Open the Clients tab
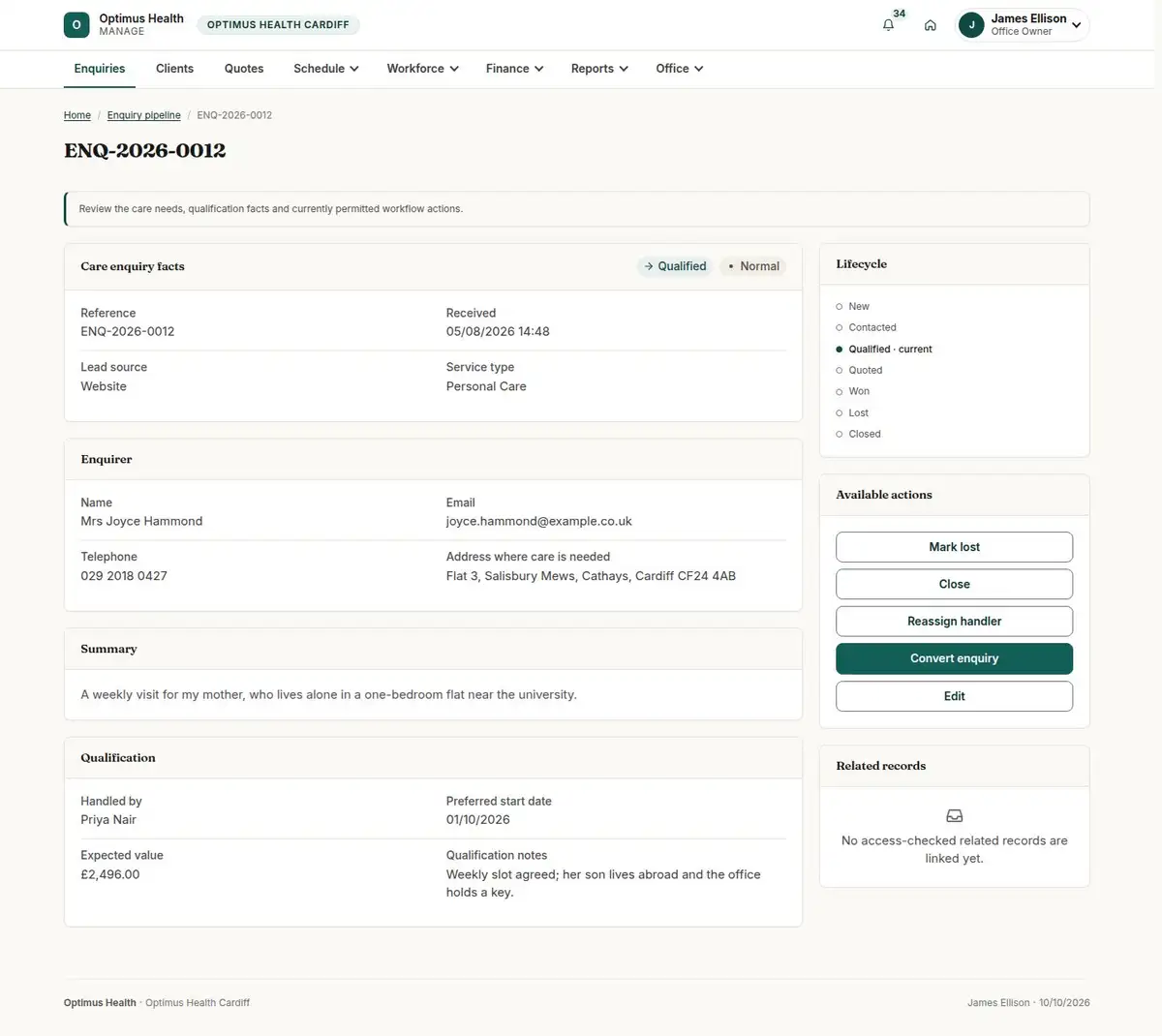Viewport: 1162px width, 1036px height. (x=174, y=69)
